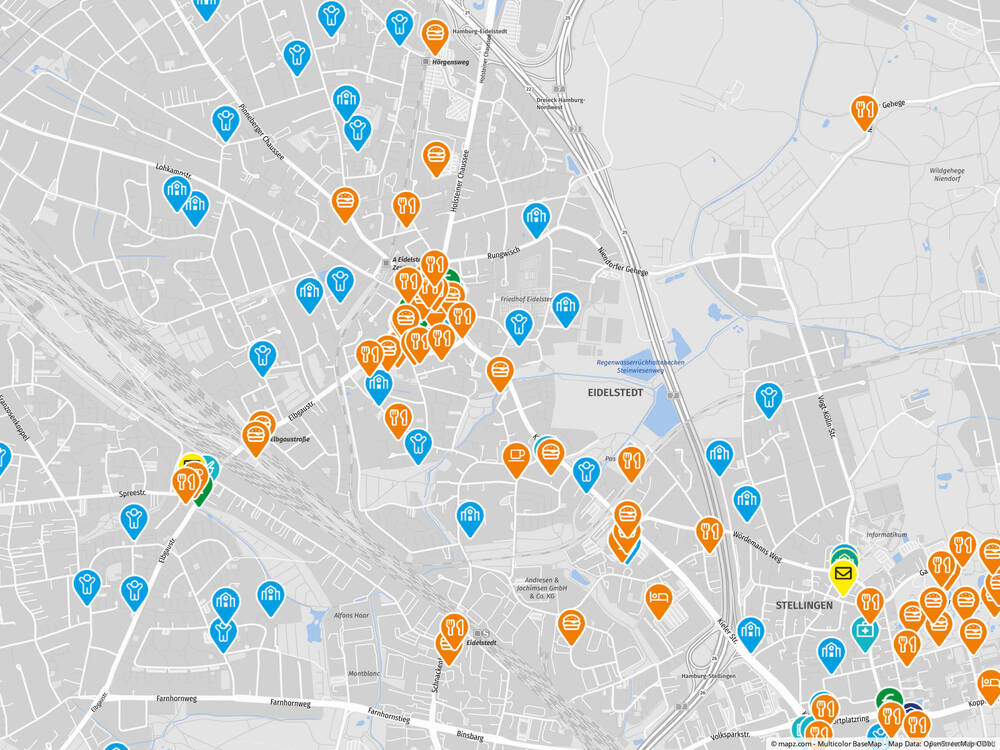This screenshot has height=750, width=1000.
Task: Click the burger marker at Elbgaustraße station
Action: 256,436
